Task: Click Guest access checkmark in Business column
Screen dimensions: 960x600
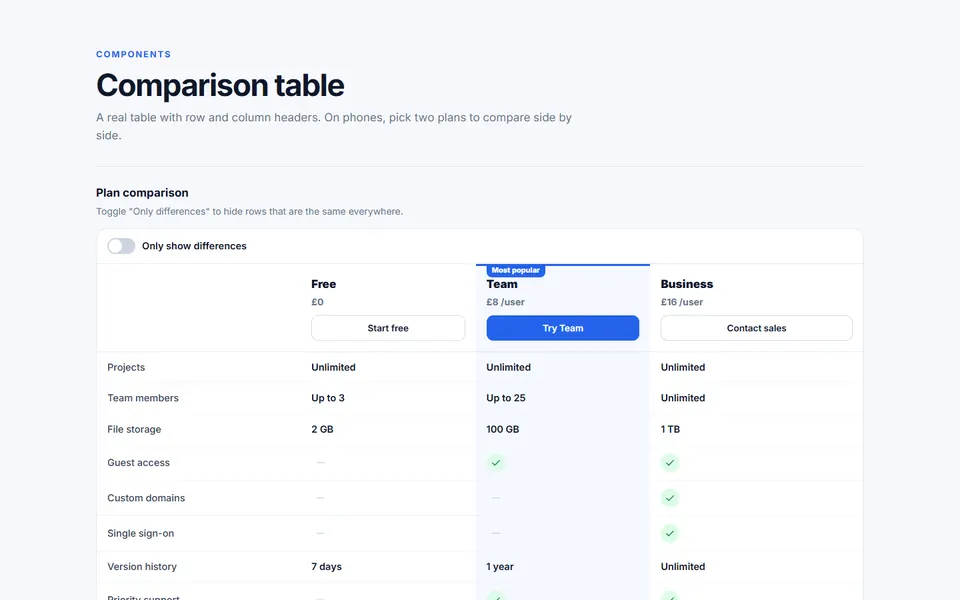Action: click(x=670, y=463)
